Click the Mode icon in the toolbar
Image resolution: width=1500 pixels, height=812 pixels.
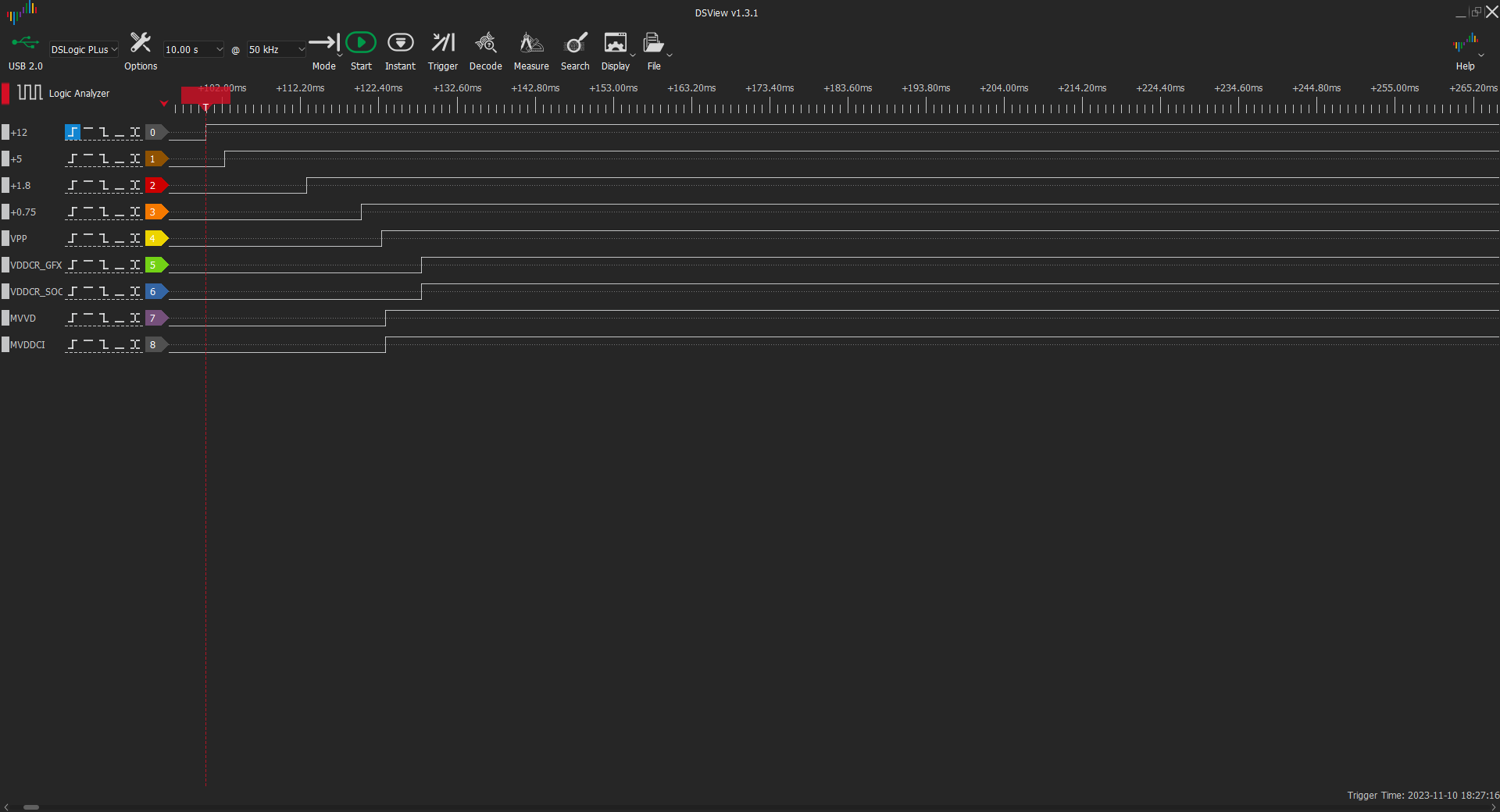pos(323,43)
